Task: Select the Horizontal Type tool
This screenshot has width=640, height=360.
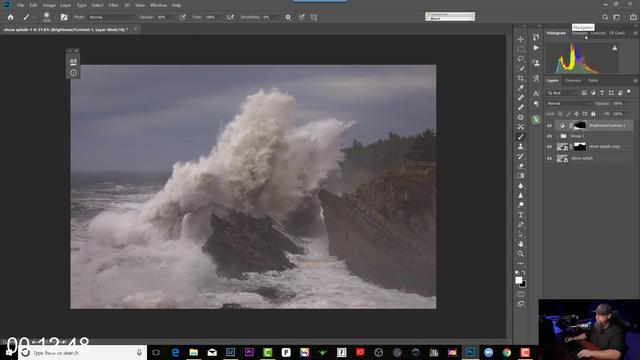Action: click(520, 215)
